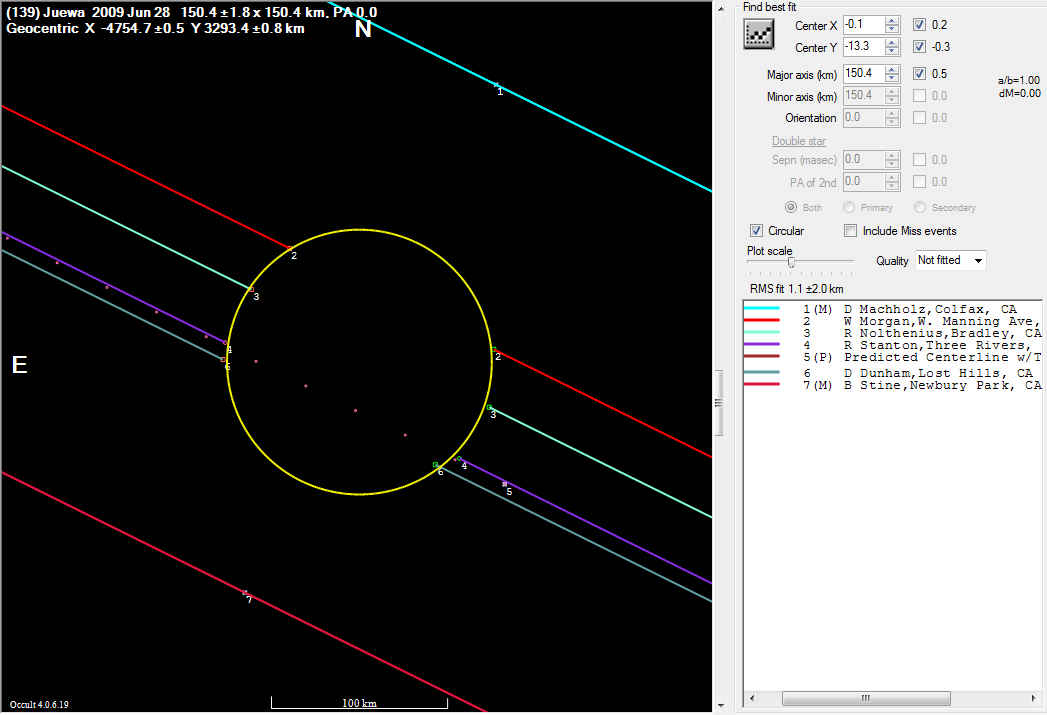Select the Secondary radio button

pyautogui.click(x=919, y=207)
